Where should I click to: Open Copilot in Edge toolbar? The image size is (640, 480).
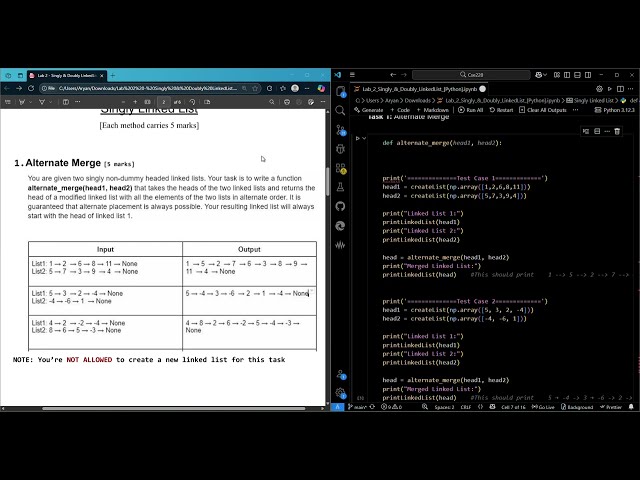tap(321, 88)
